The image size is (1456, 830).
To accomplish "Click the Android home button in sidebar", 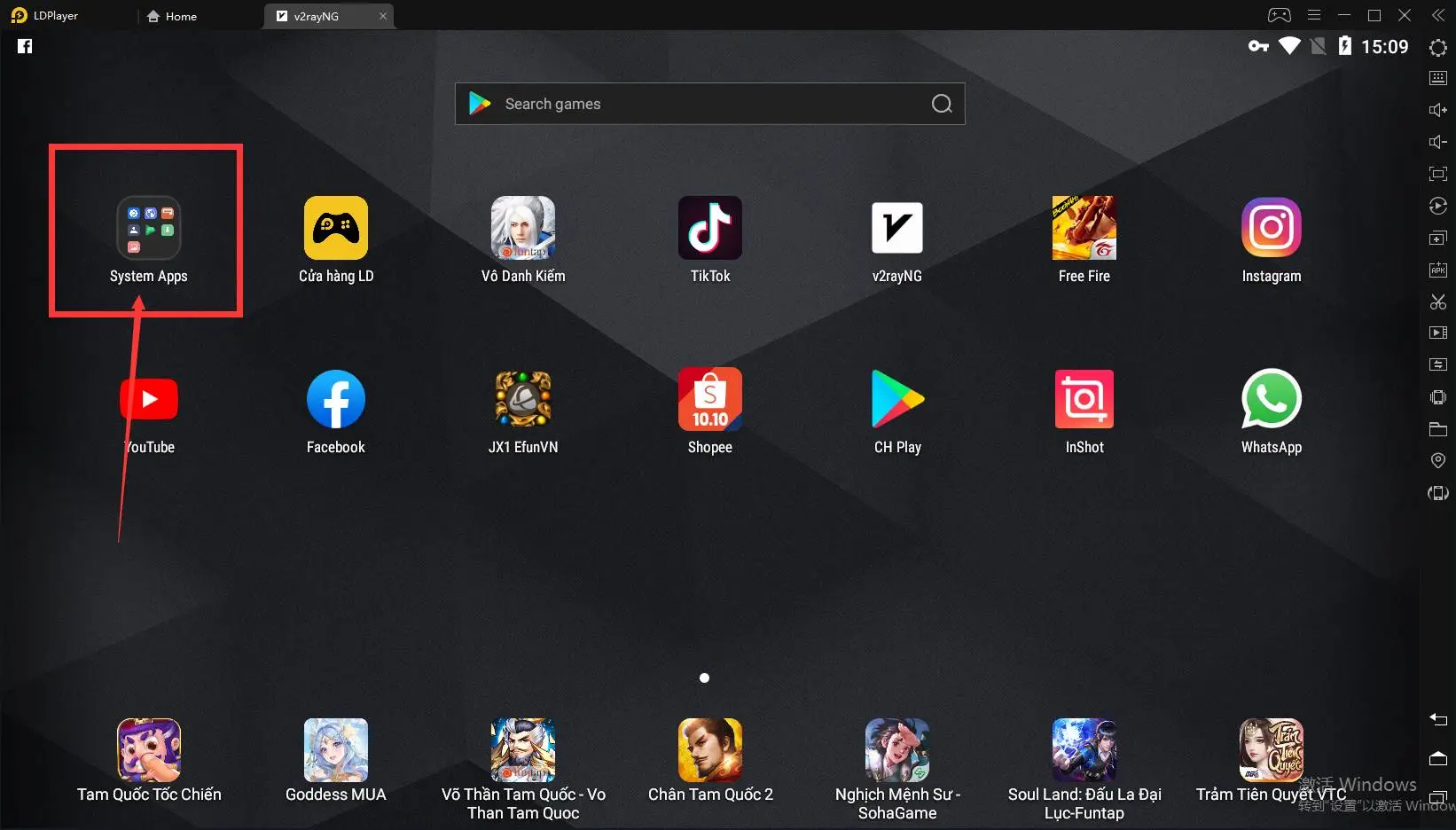I will (x=1438, y=758).
